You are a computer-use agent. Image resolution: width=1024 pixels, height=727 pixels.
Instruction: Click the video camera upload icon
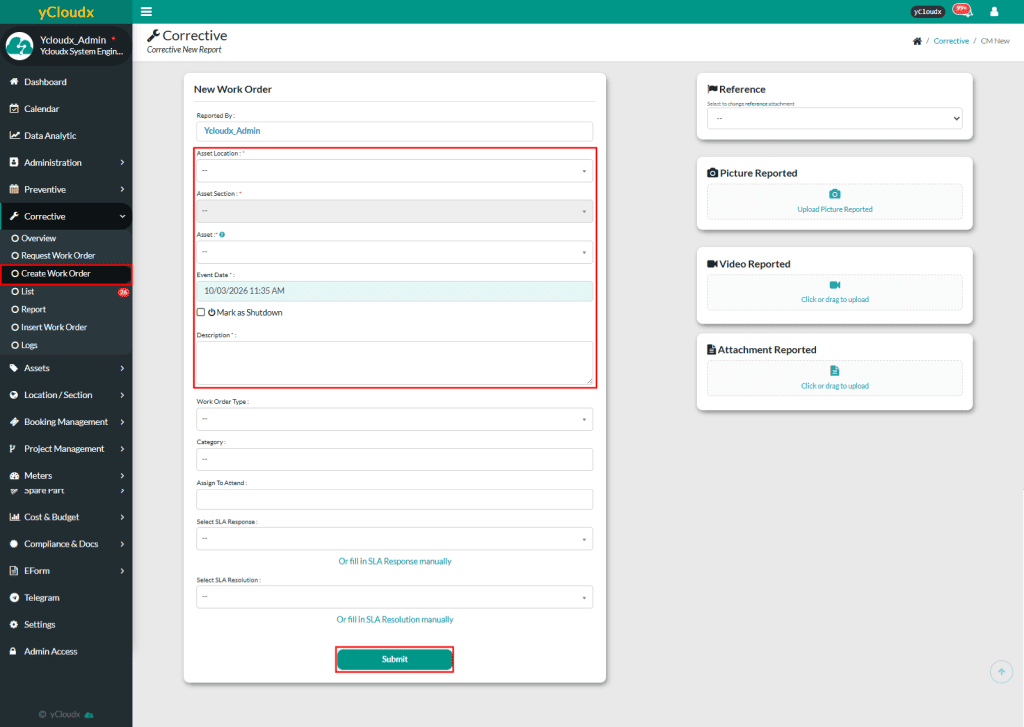point(835,285)
